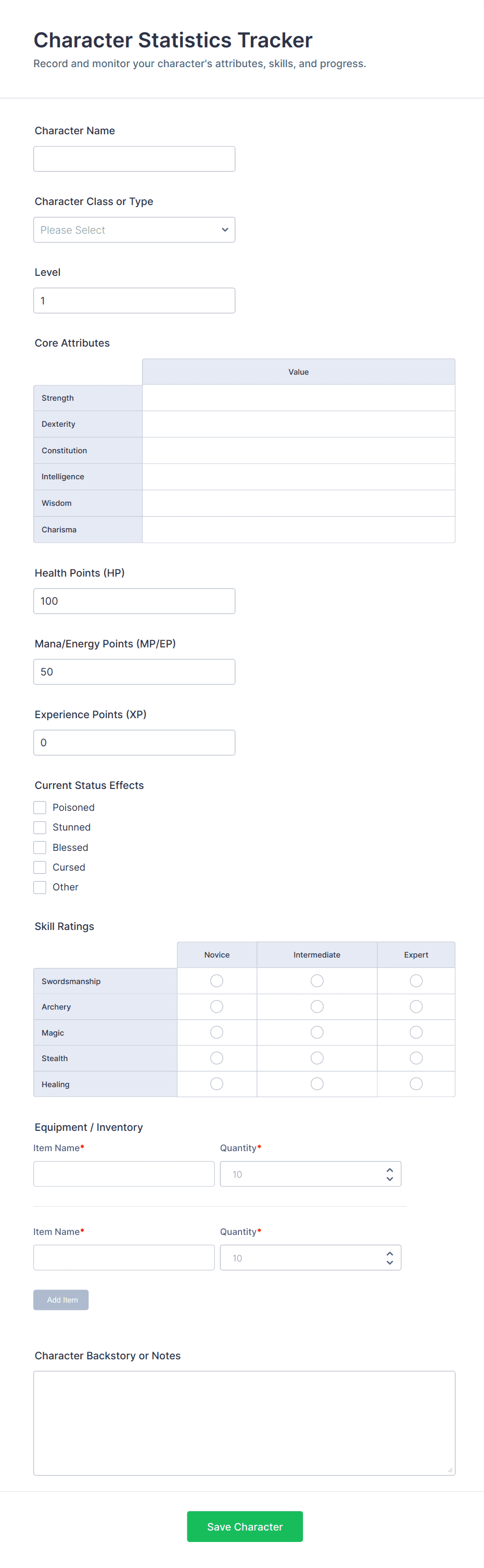The image size is (484, 1568).
Task: Select Novice for Swordsmanship
Action: coord(216,980)
